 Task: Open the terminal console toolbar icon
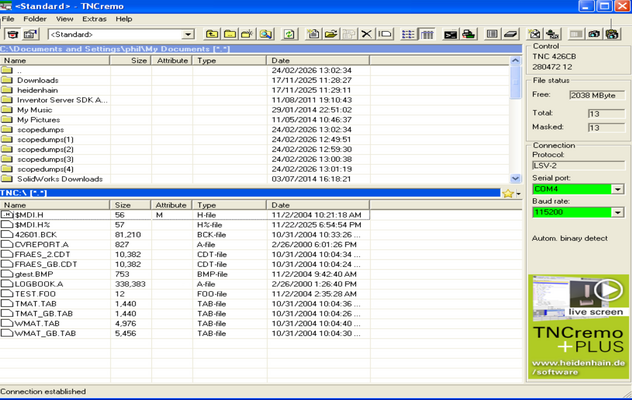450,34
